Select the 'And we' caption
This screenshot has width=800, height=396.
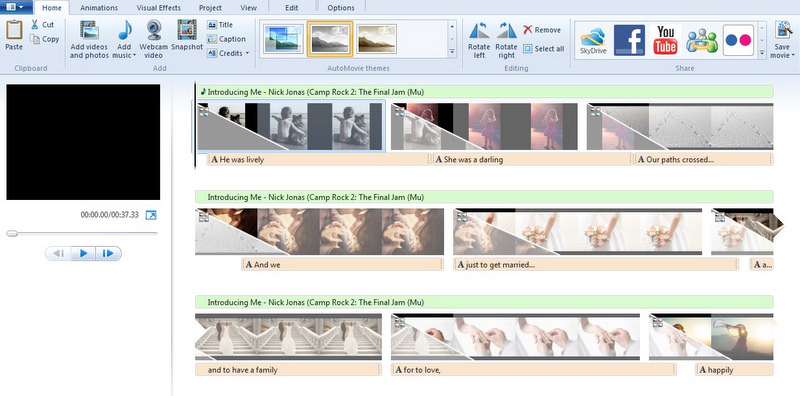[x=342, y=264]
